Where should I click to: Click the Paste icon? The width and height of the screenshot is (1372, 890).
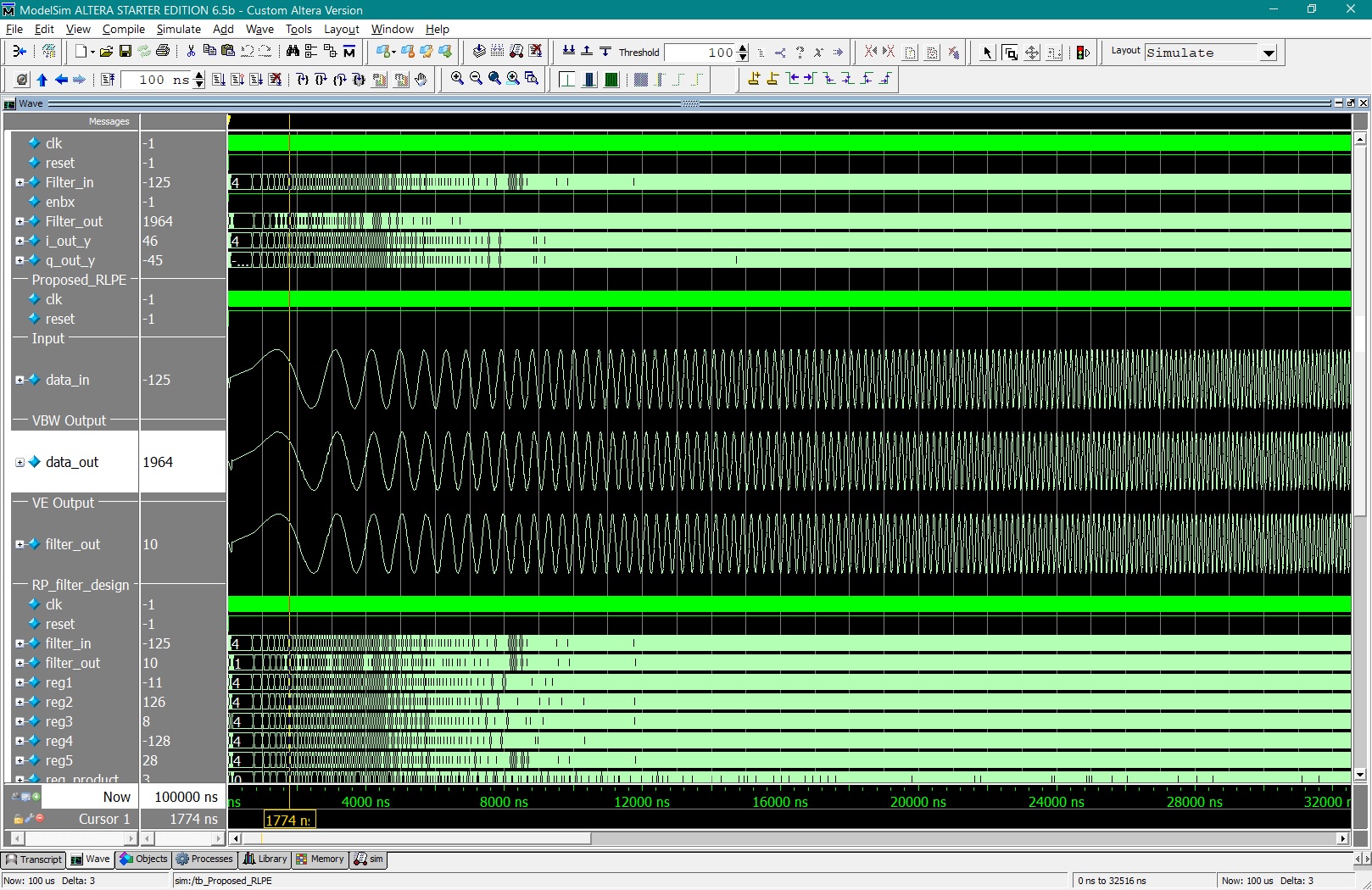pos(228,52)
